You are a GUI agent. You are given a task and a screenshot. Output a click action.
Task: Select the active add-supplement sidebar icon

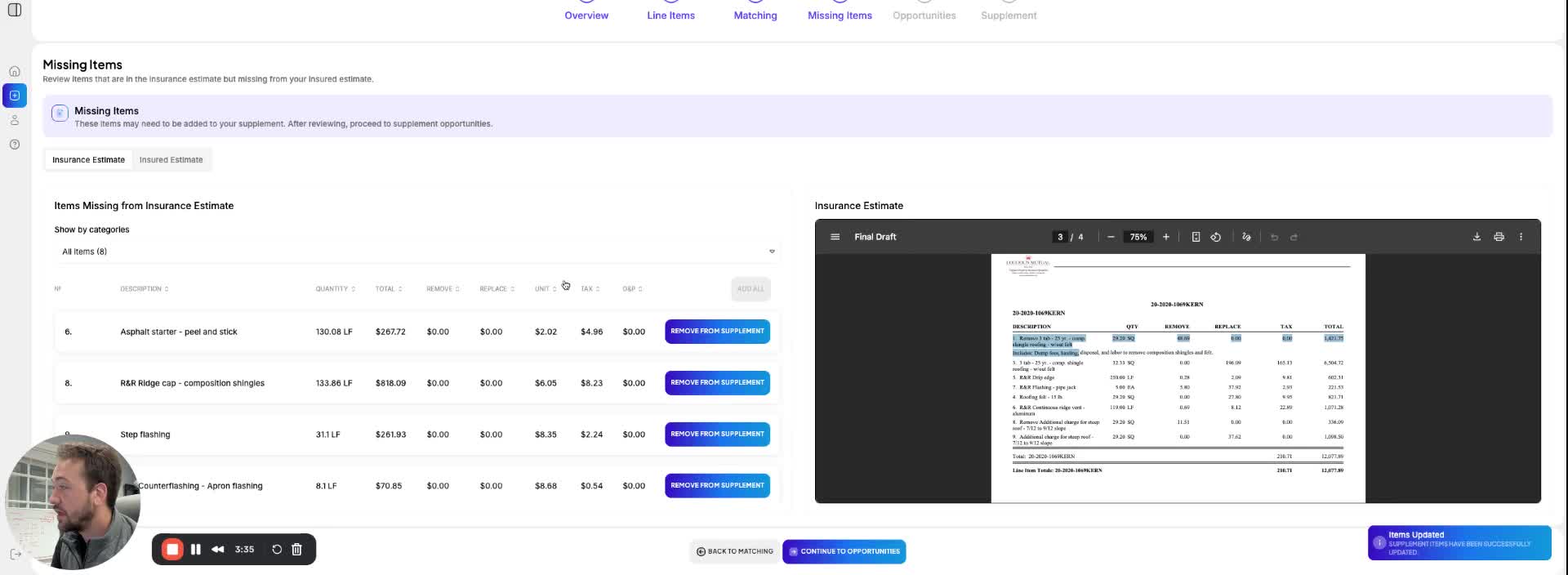pos(15,96)
